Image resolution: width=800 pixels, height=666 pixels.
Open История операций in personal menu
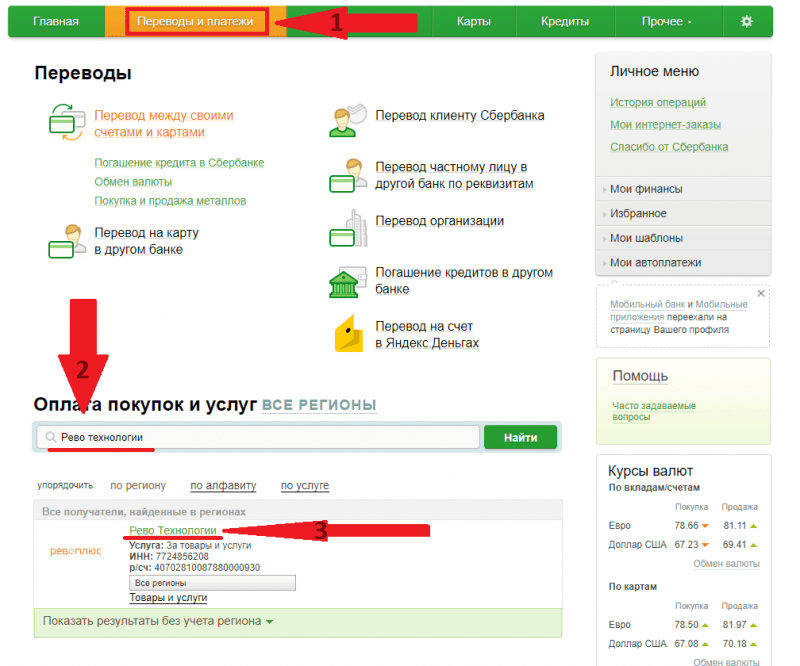click(x=658, y=103)
